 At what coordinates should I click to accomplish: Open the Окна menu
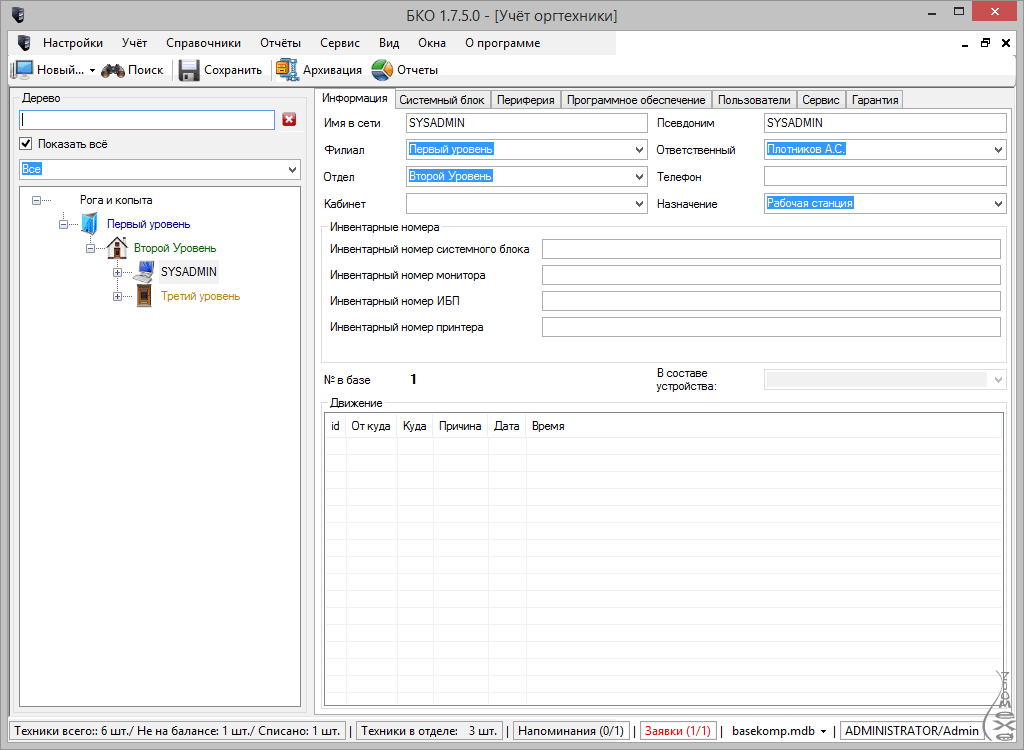pyautogui.click(x=432, y=43)
